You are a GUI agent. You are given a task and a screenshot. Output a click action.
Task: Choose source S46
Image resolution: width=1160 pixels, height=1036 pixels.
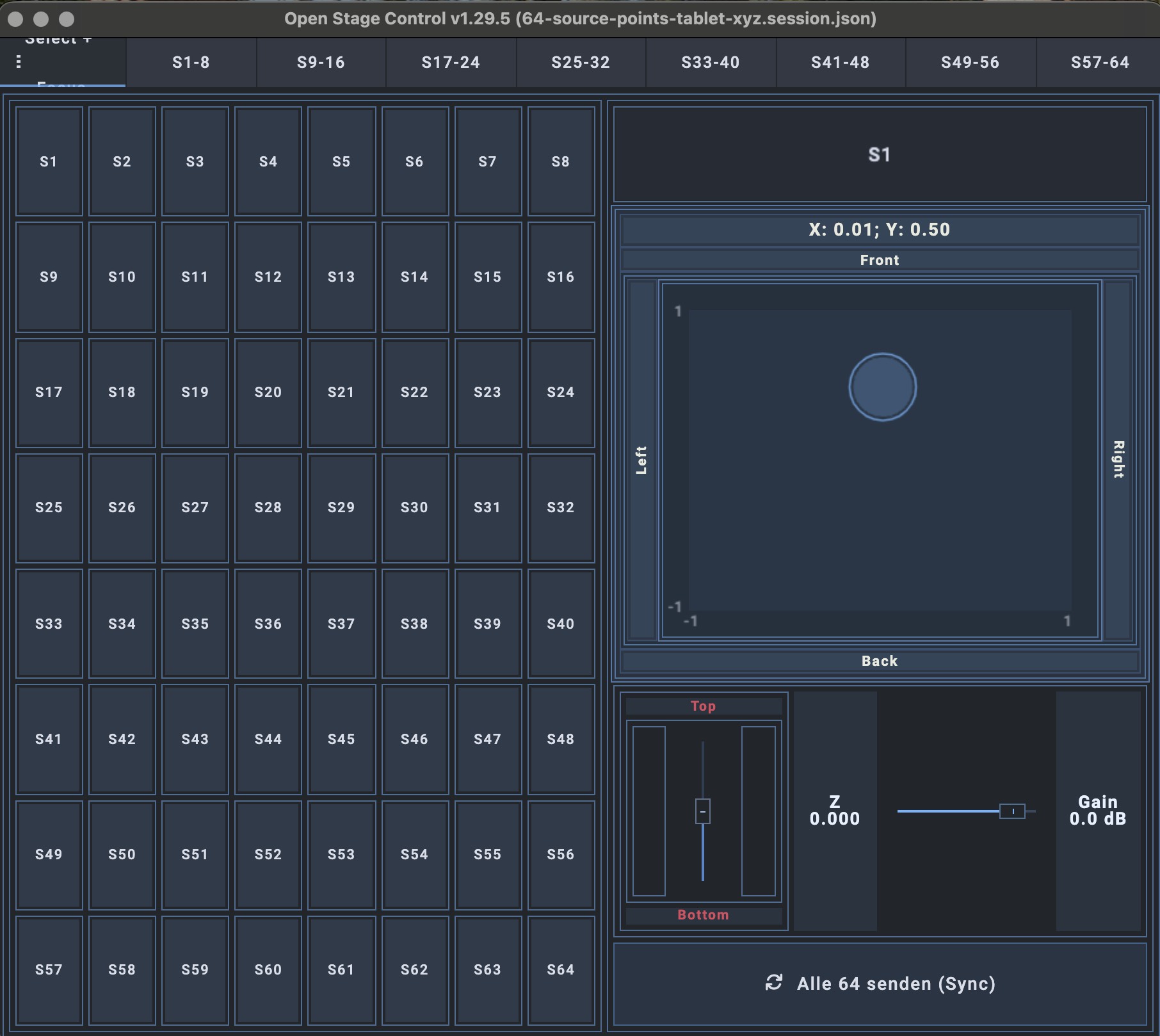click(415, 739)
